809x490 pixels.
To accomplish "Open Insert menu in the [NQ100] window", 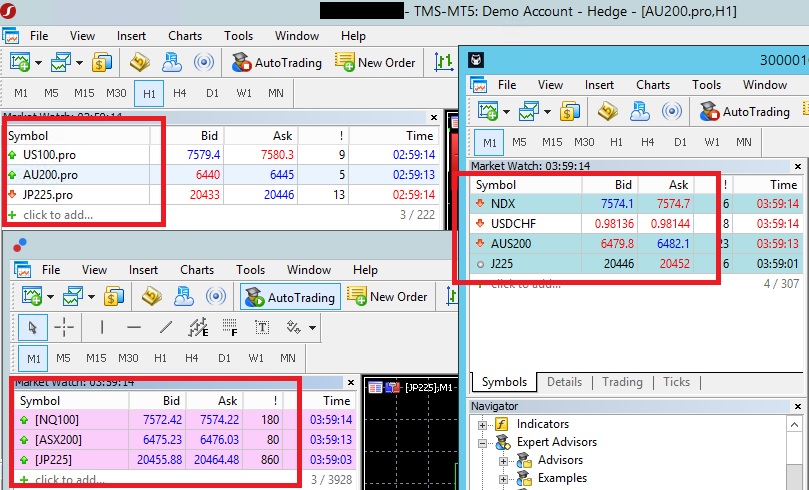I will click(x=143, y=270).
